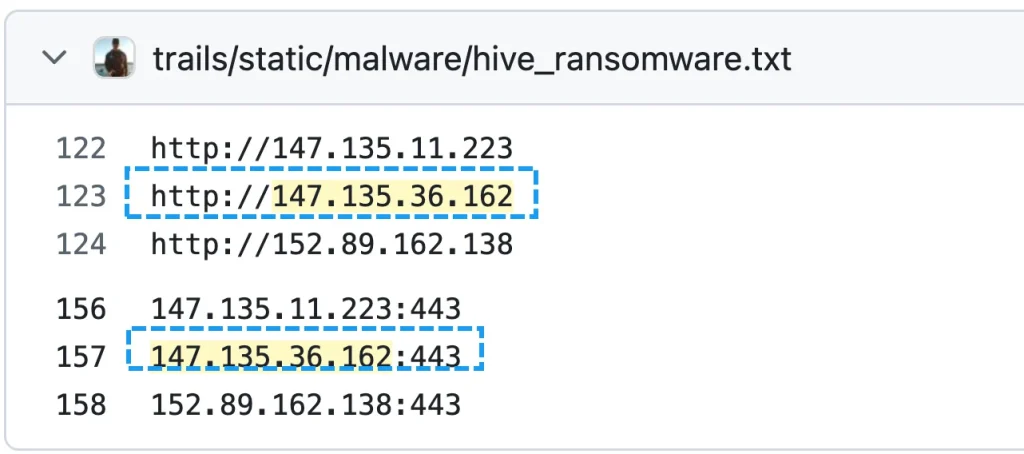This screenshot has height=454, width=1024.
Task: Select line number 156
Action: 81,309
